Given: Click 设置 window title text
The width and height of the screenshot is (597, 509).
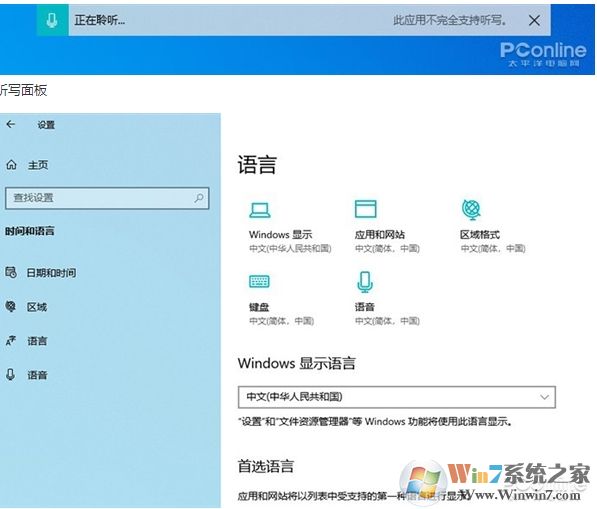Looking at the screenshot, I should (46, 124).
